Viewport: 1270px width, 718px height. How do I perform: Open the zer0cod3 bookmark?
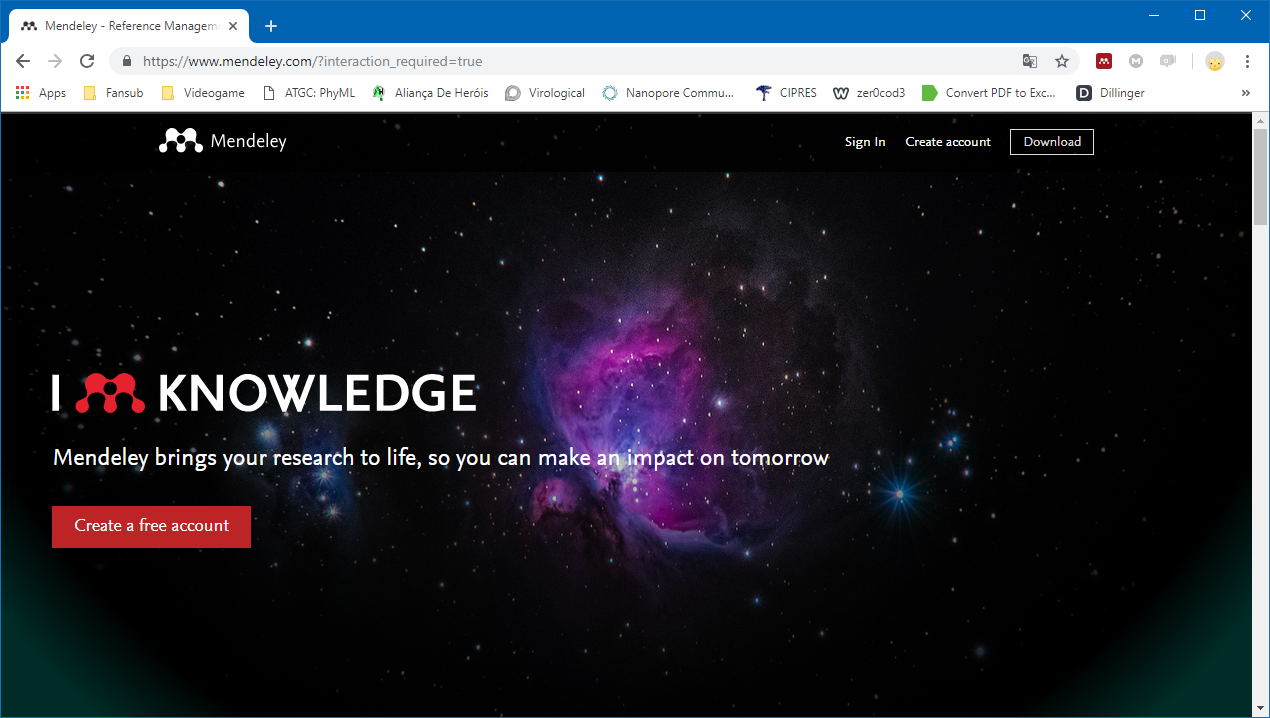[869, 93]
